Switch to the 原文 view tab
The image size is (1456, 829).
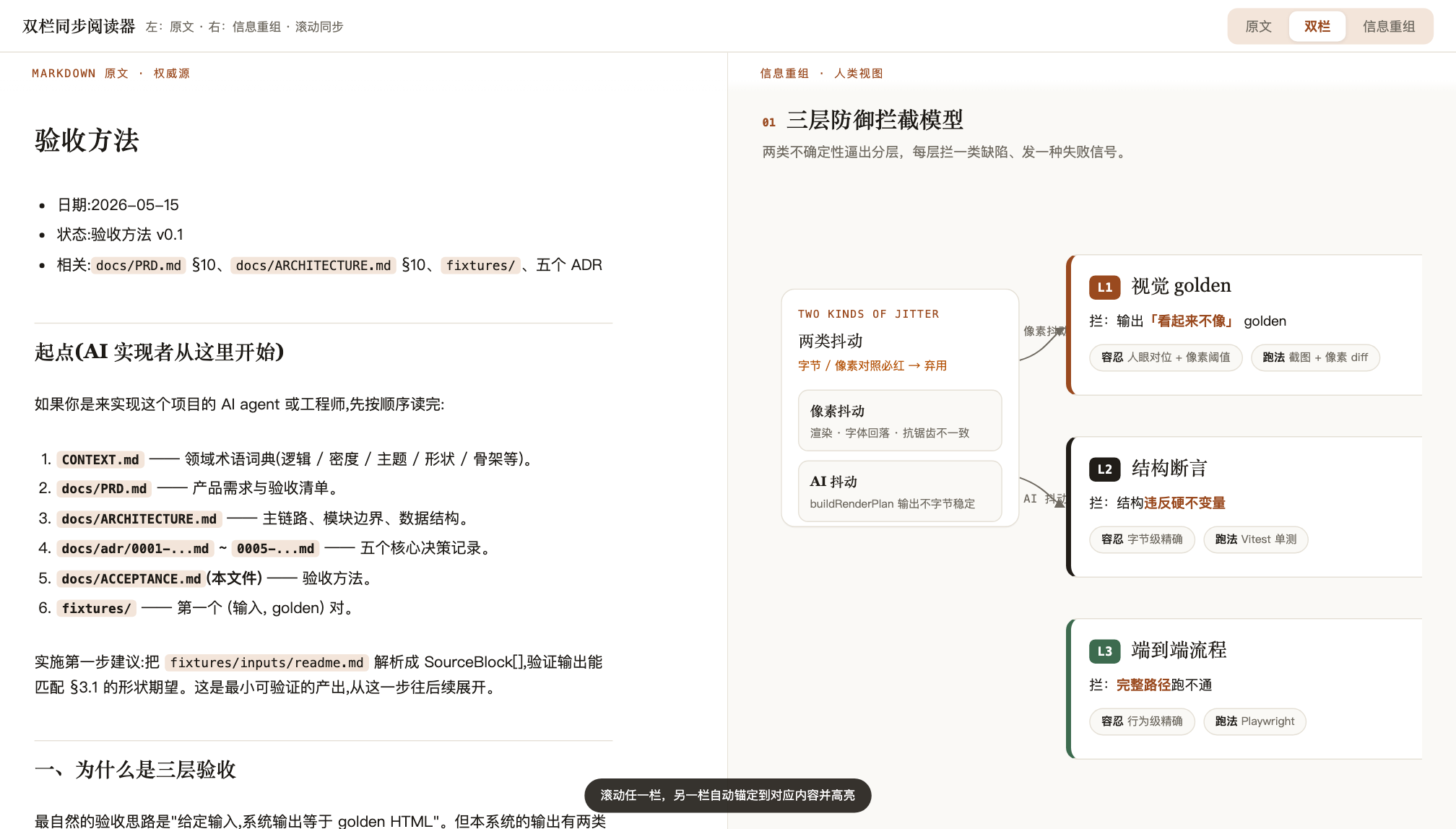(1258, 27)
